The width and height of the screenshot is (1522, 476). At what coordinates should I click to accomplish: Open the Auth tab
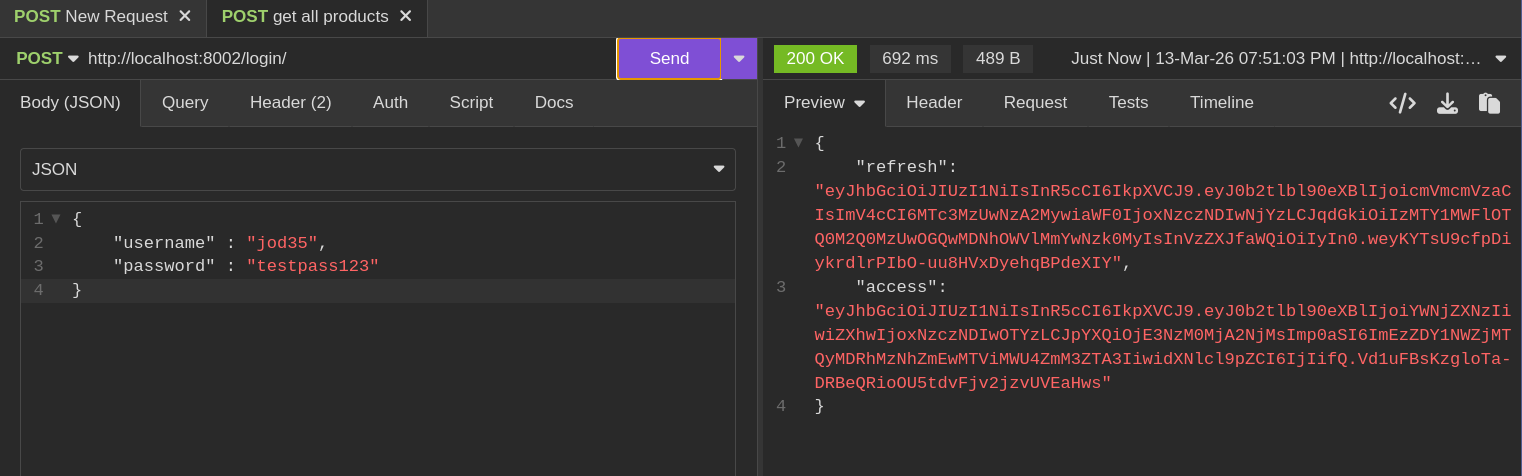(390, 102)
